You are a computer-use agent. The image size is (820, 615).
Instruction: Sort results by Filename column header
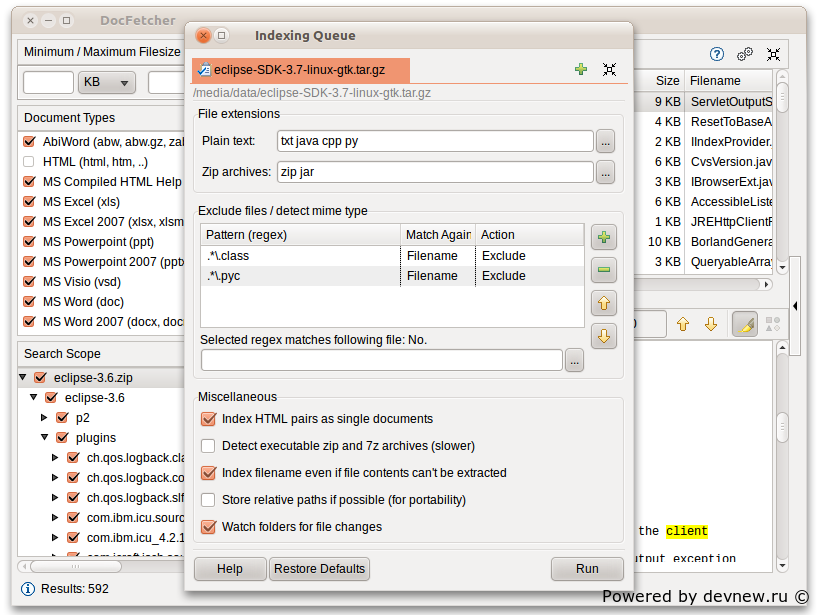726,80
